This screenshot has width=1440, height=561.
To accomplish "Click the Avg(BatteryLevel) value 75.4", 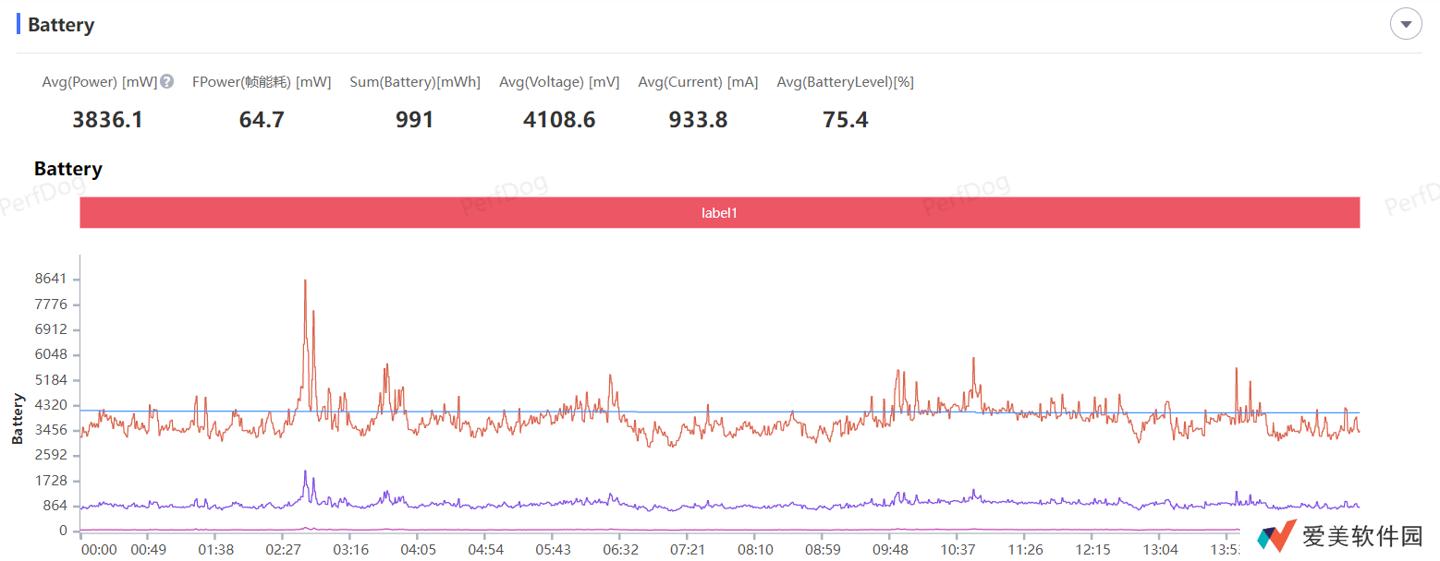I will pos(845,120).
